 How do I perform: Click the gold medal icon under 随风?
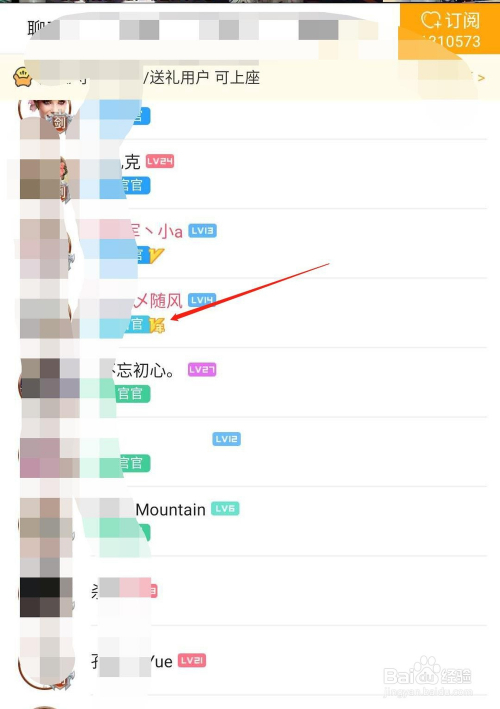[157, 325]
